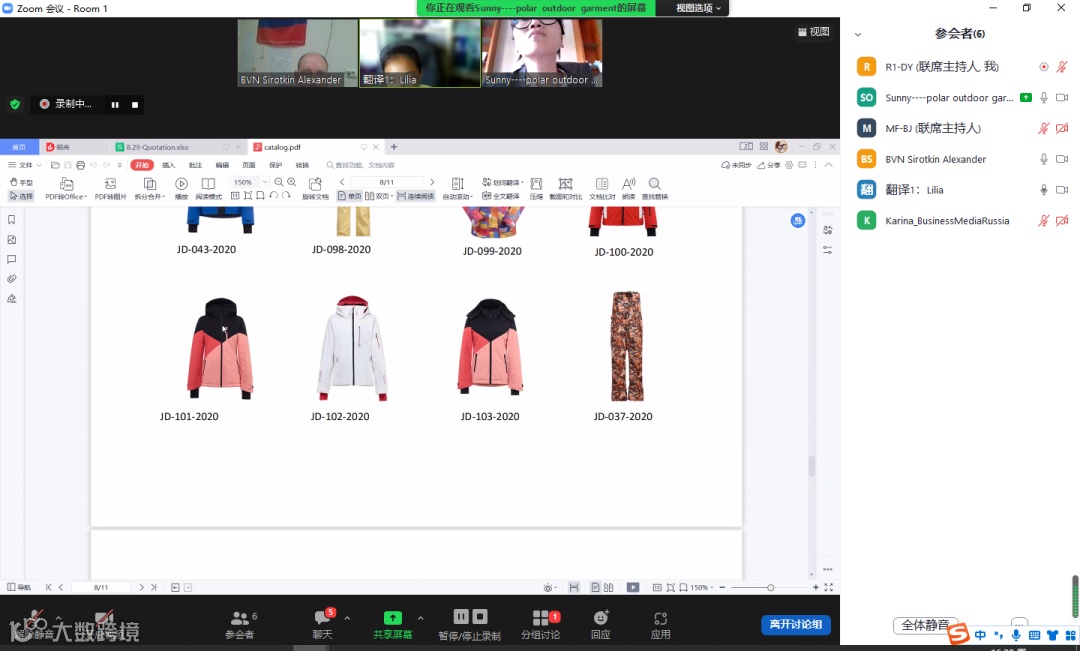Screen dimensions: 1080x651
Task: Toggle the Zoom video camera button
Action: (x=104, y=623)
